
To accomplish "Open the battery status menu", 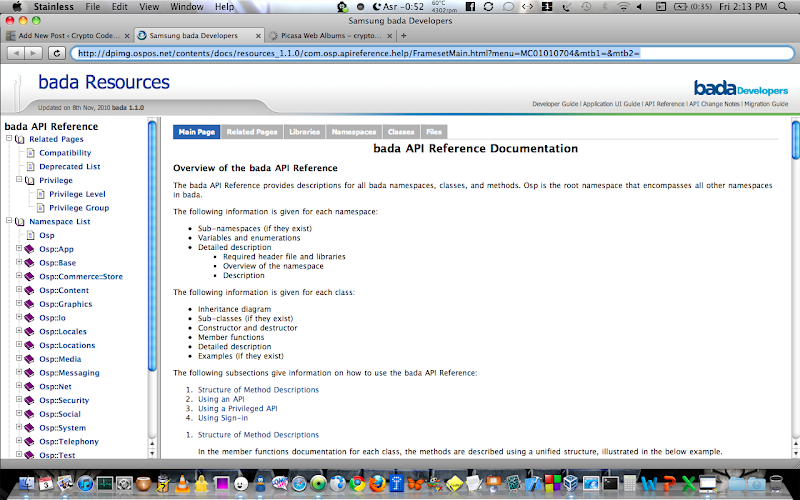I will (x=693, y=7).
